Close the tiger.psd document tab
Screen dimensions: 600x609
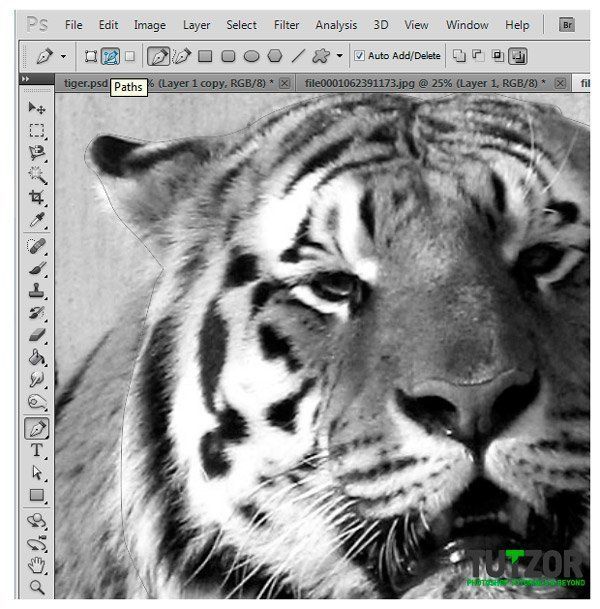(x=285, y=83)
